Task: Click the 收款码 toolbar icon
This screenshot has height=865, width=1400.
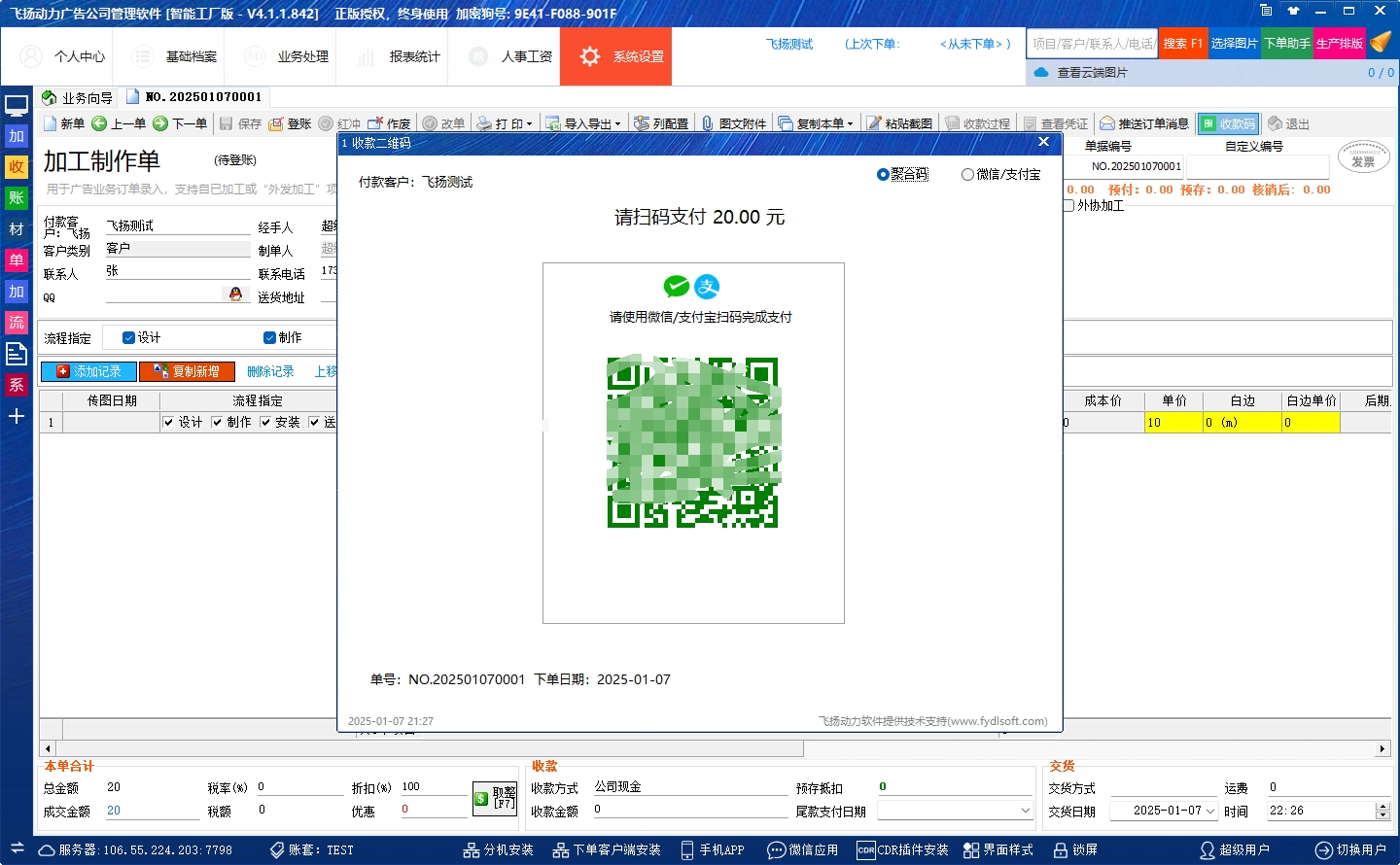Action: tap(1208, 124)
